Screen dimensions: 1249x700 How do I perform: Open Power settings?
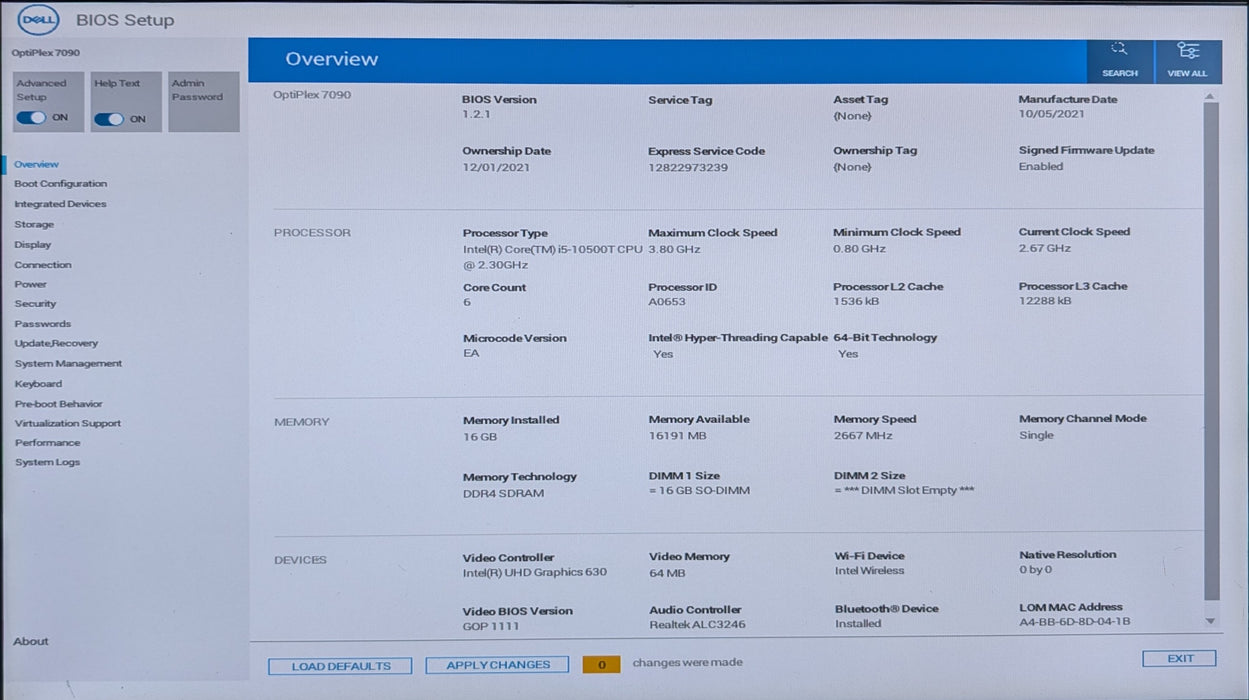tap(30, 284)
